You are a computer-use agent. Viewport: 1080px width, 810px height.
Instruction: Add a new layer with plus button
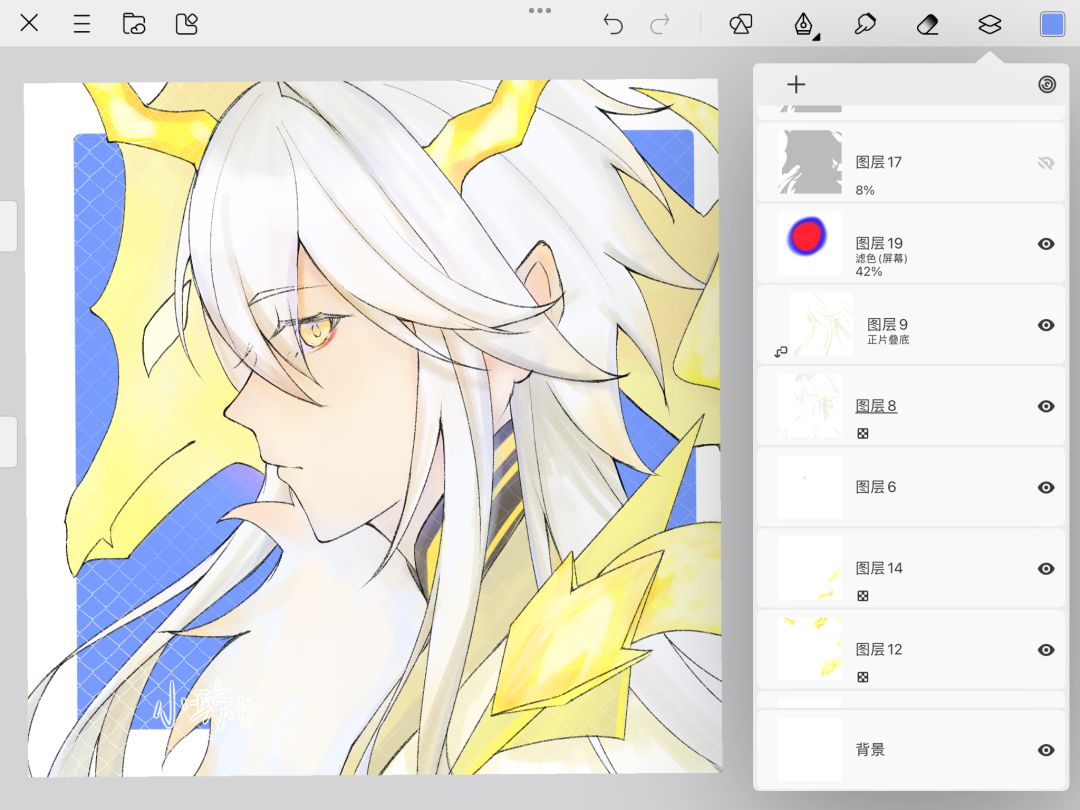click(796, 85)
